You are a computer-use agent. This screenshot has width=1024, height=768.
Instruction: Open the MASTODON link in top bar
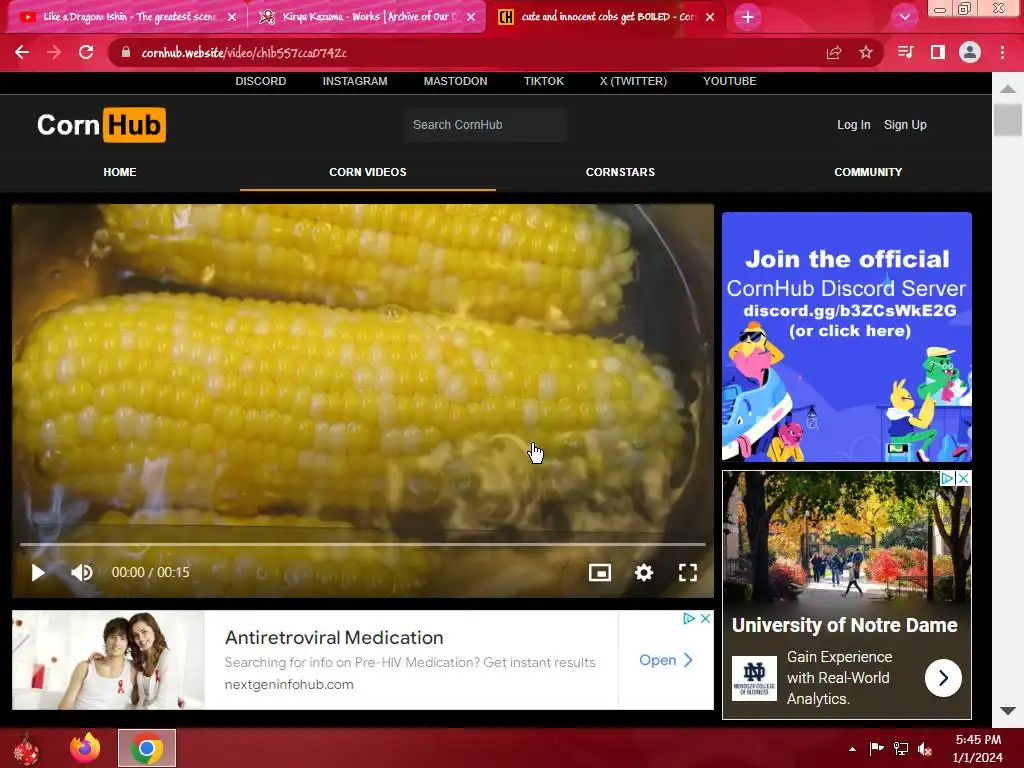[455, 81]
